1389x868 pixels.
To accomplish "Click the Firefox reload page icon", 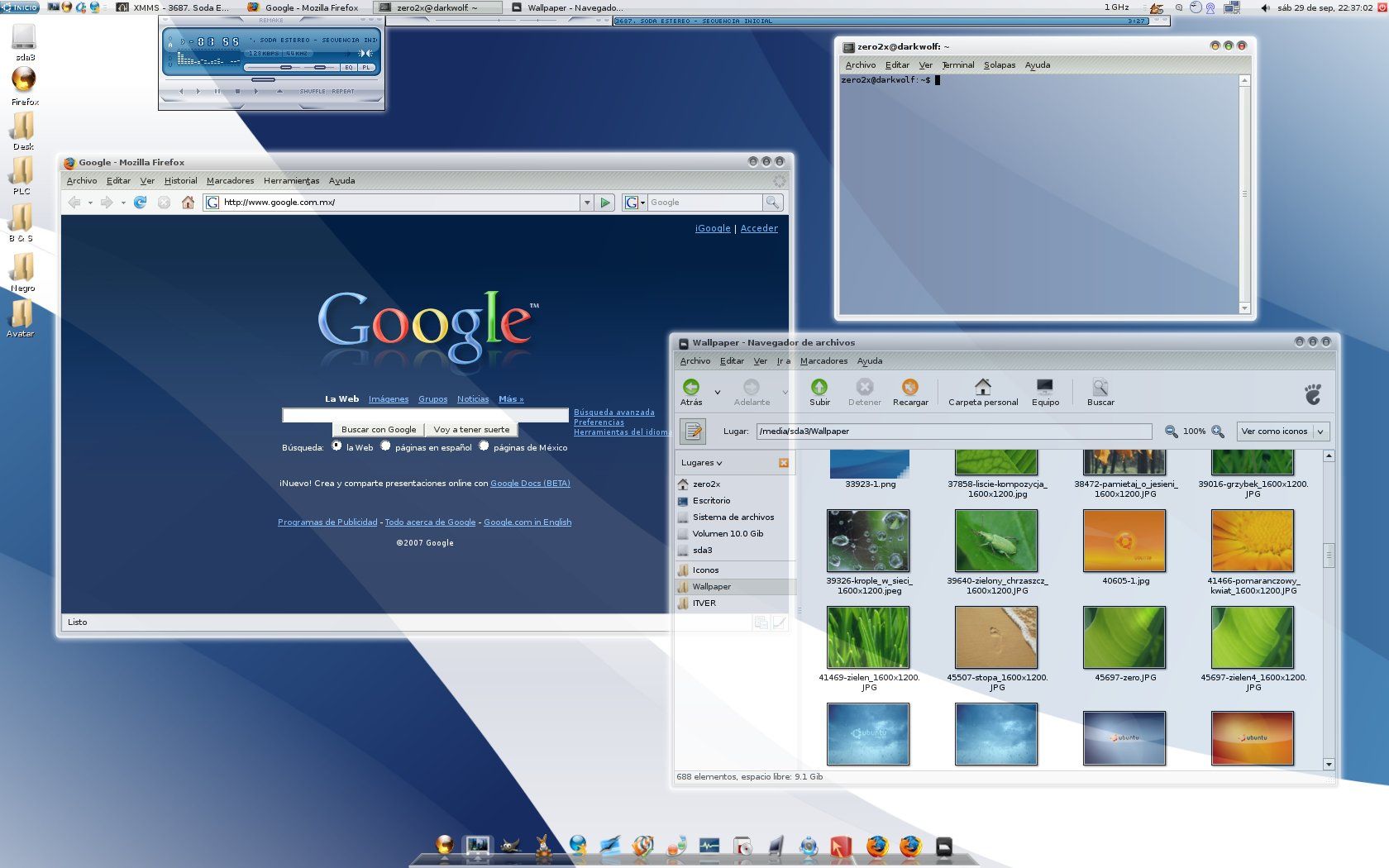I will point(141,203).
